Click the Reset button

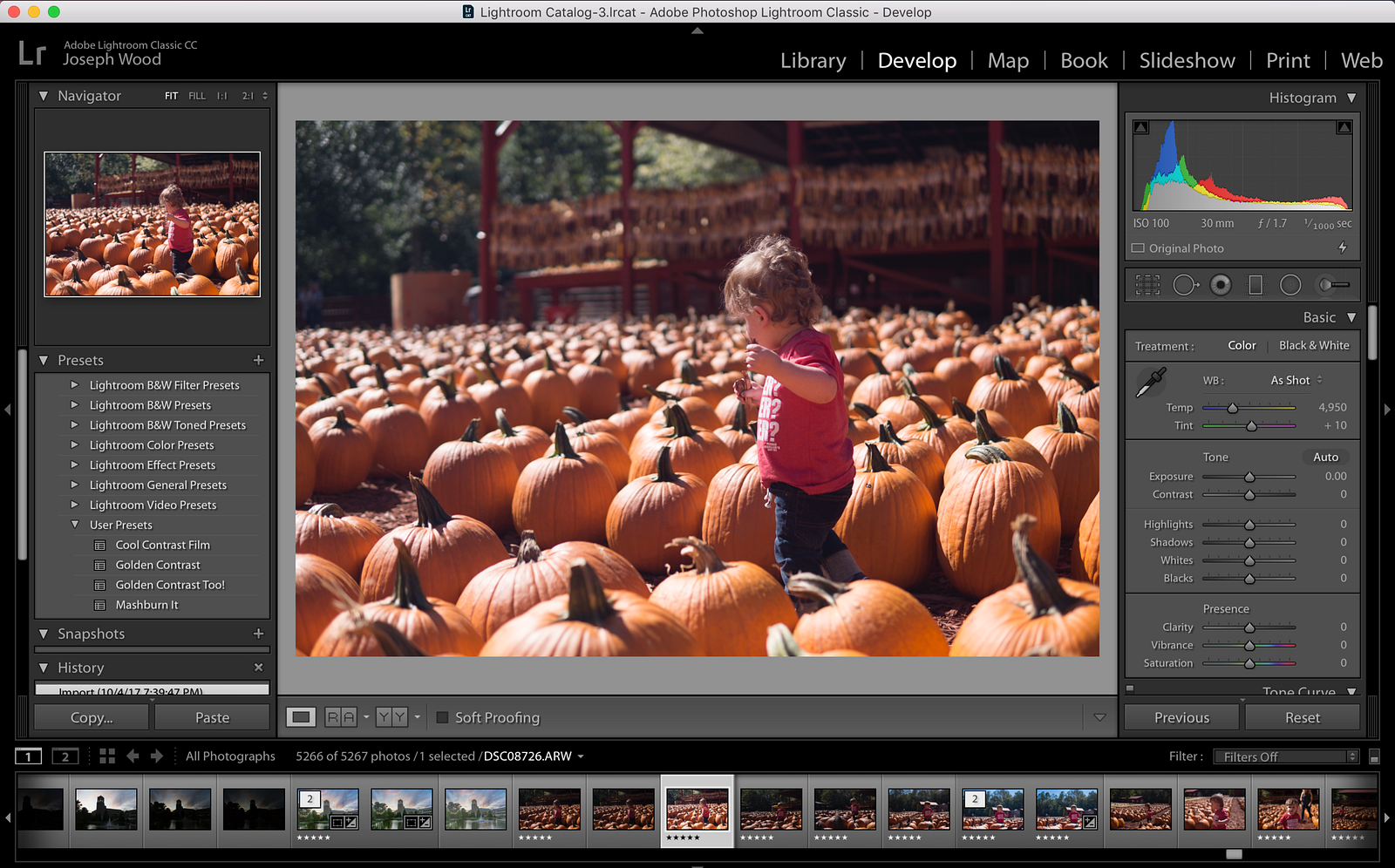click(x=1302, y=717)
